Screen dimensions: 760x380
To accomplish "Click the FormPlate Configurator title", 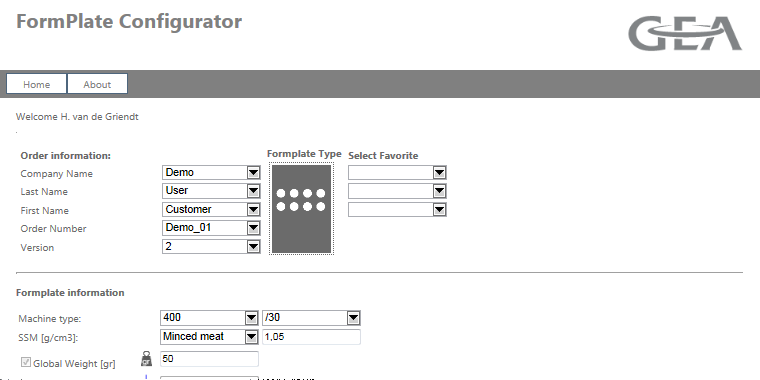I will (x=129, y=22).
